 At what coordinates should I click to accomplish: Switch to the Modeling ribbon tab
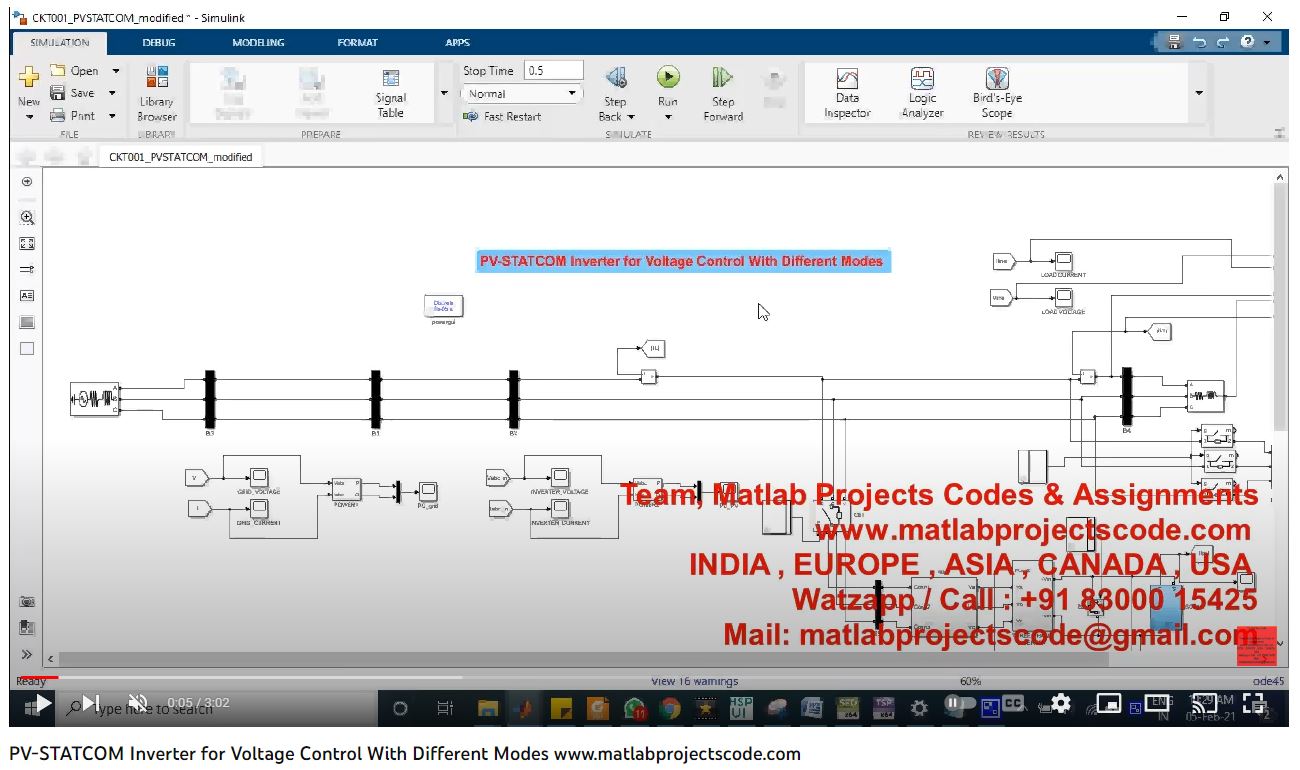(x=258, y=43)
